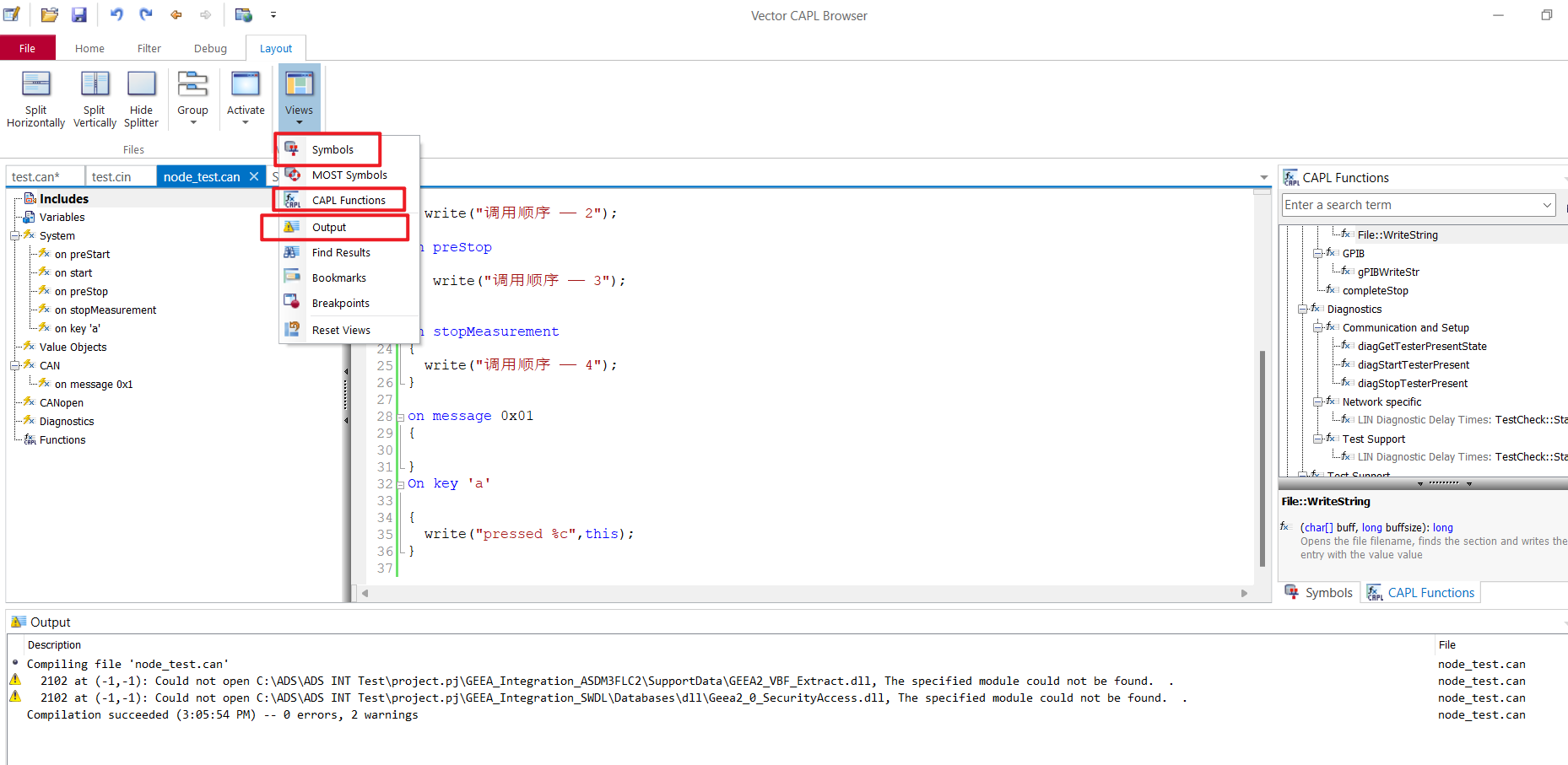The width and height of the screenshot is (1568, 765).
Task: Switch to the Home ribbon tab
Action: (89, 48)
